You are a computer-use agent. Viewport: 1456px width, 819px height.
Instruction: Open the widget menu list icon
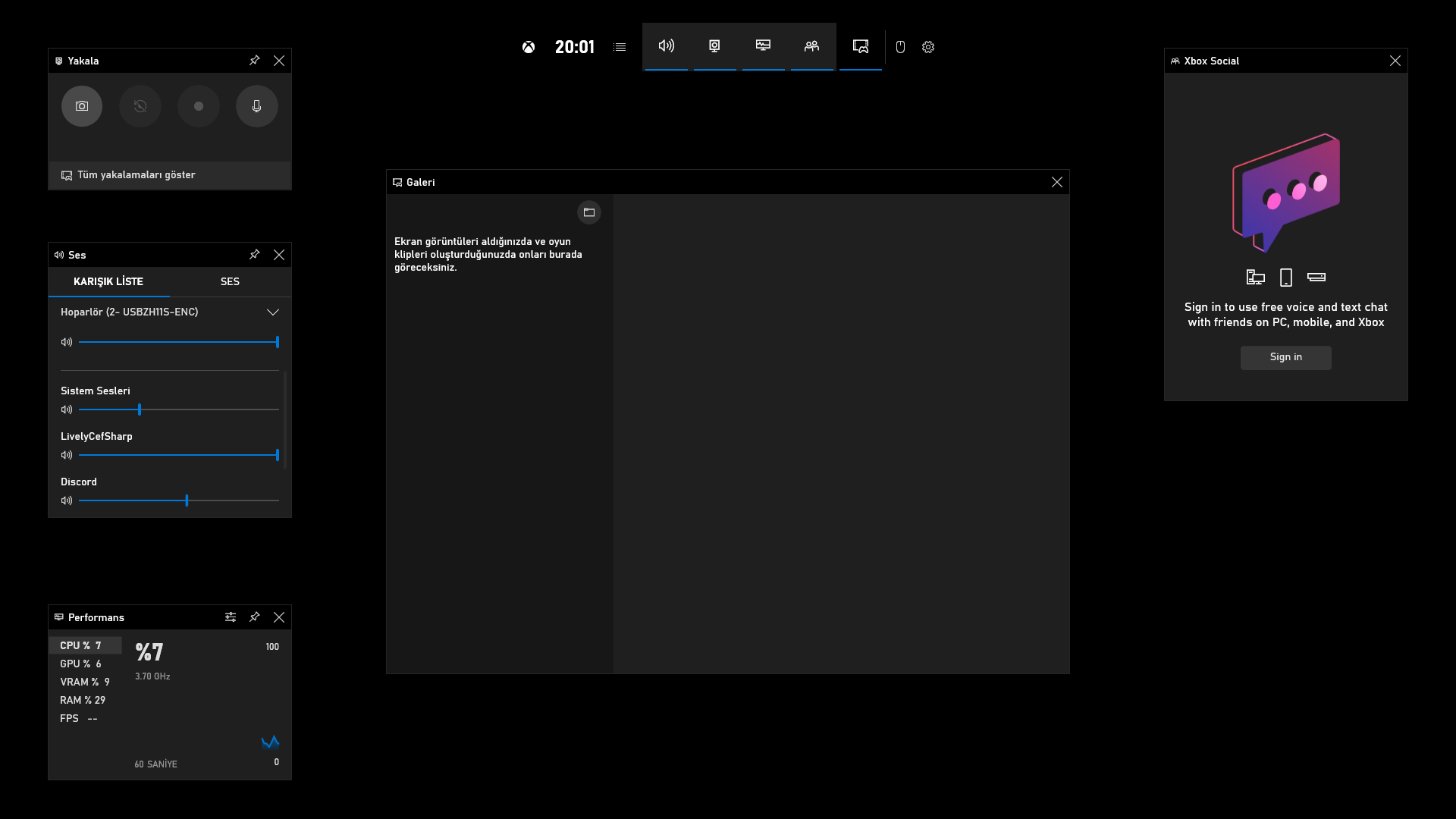pos(620,47)
